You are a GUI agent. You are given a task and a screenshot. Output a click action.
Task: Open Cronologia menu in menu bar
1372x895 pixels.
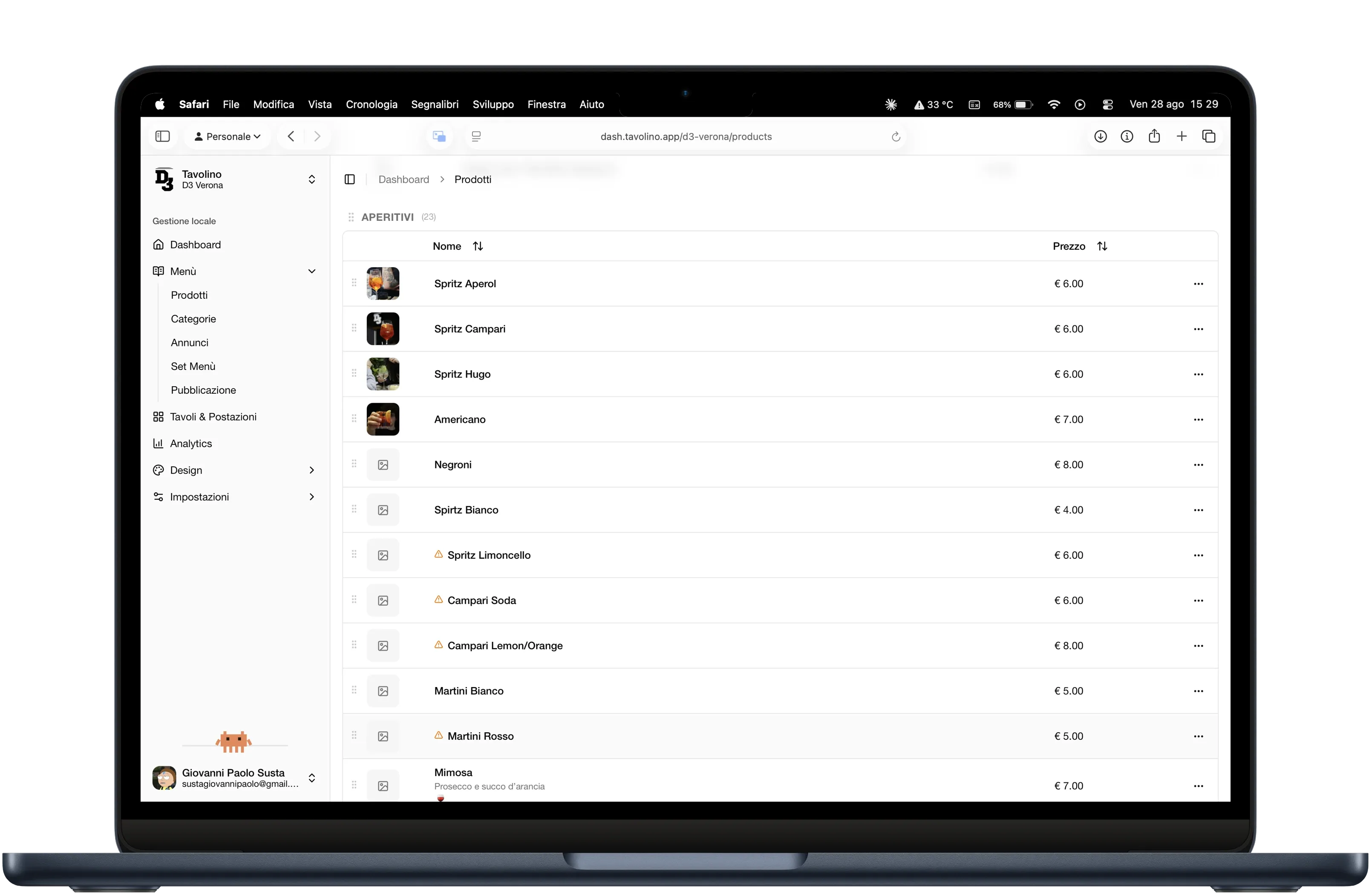click(371, 104)
